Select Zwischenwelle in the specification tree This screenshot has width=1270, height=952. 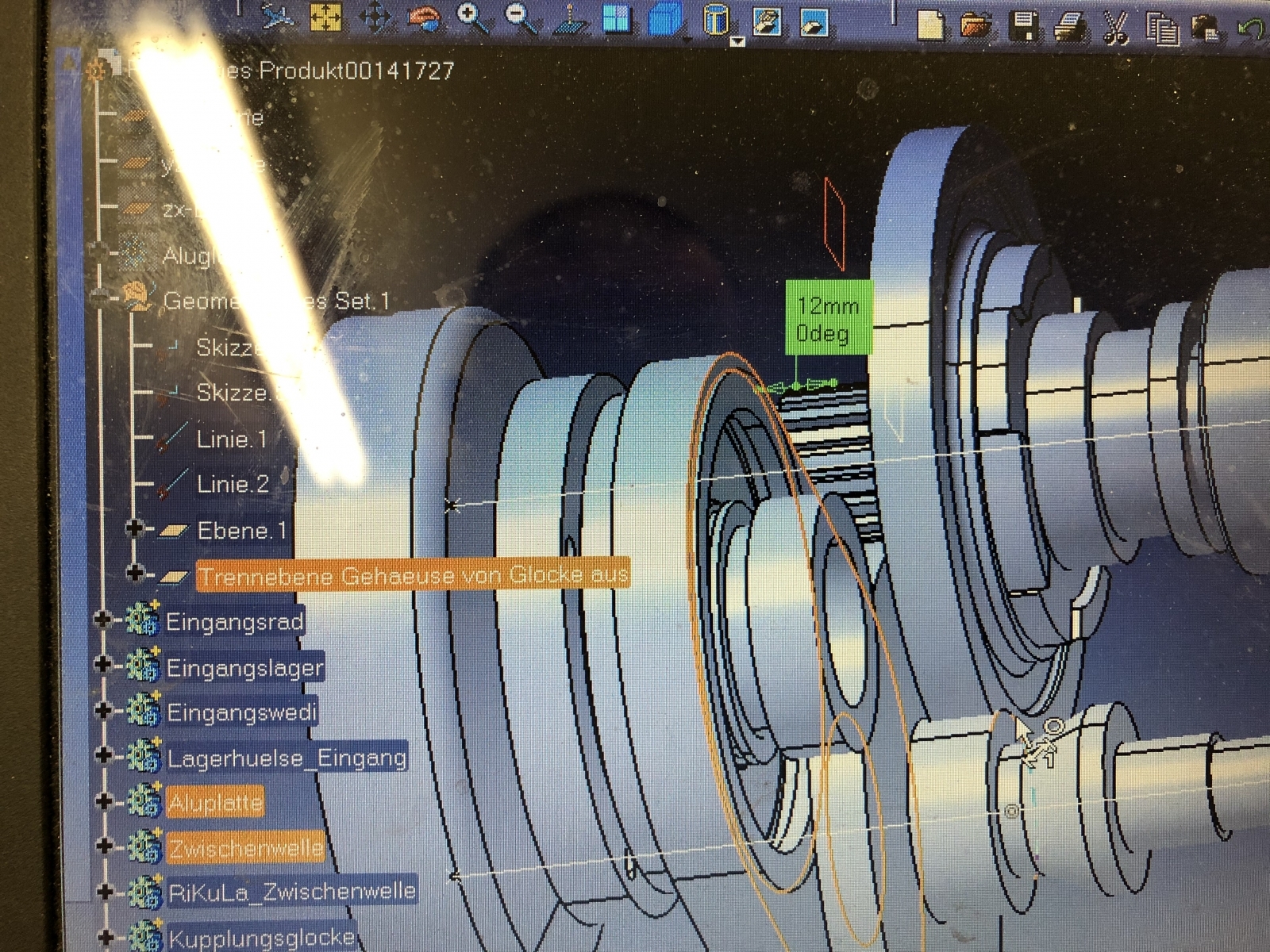245,848
